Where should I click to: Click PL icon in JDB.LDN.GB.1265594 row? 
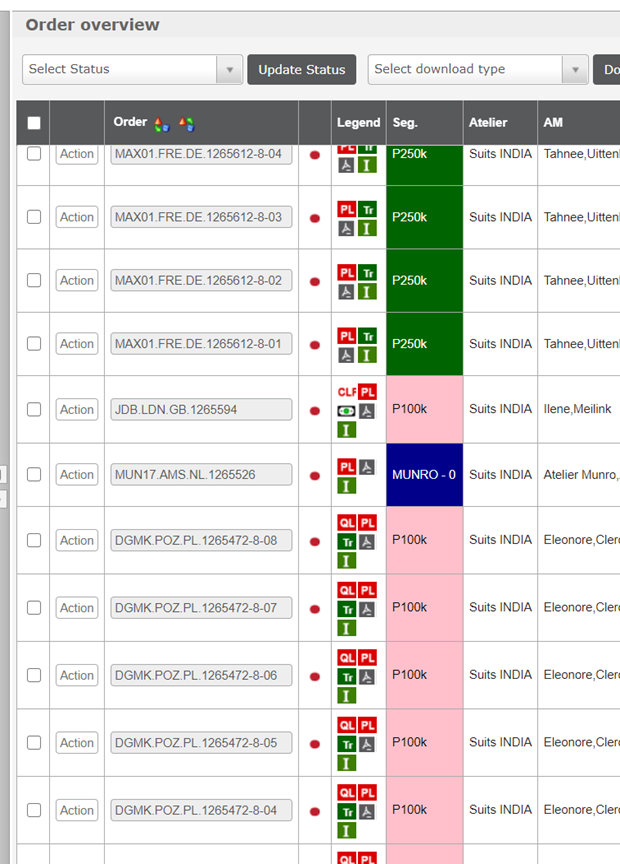pos(368,392)
